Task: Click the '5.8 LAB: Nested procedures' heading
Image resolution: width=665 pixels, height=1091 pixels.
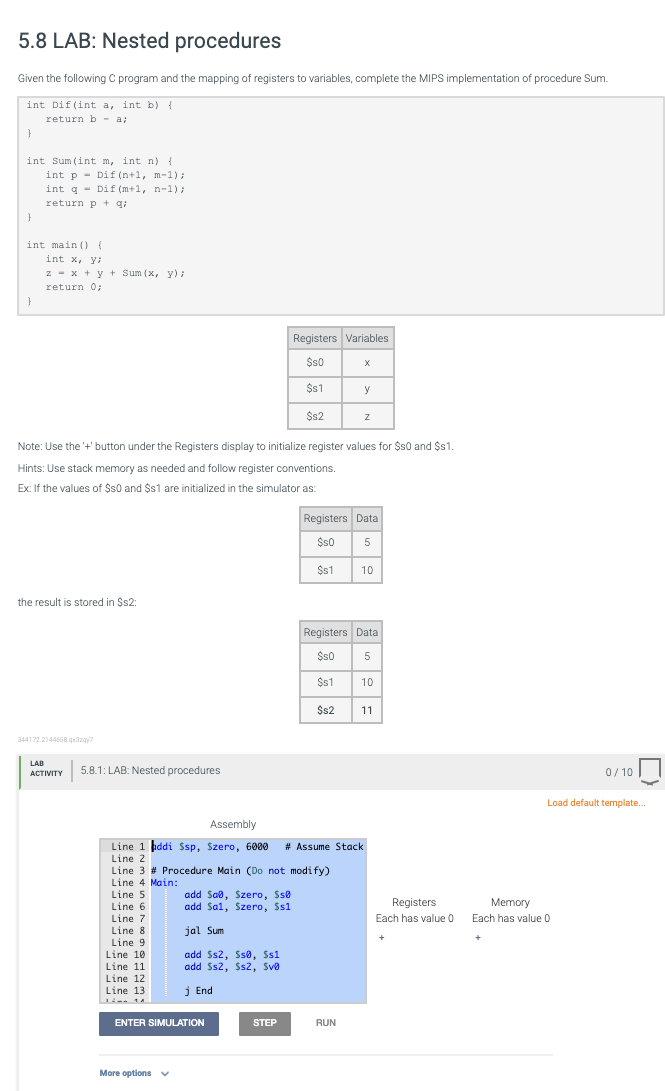Action: pos(150,40)
